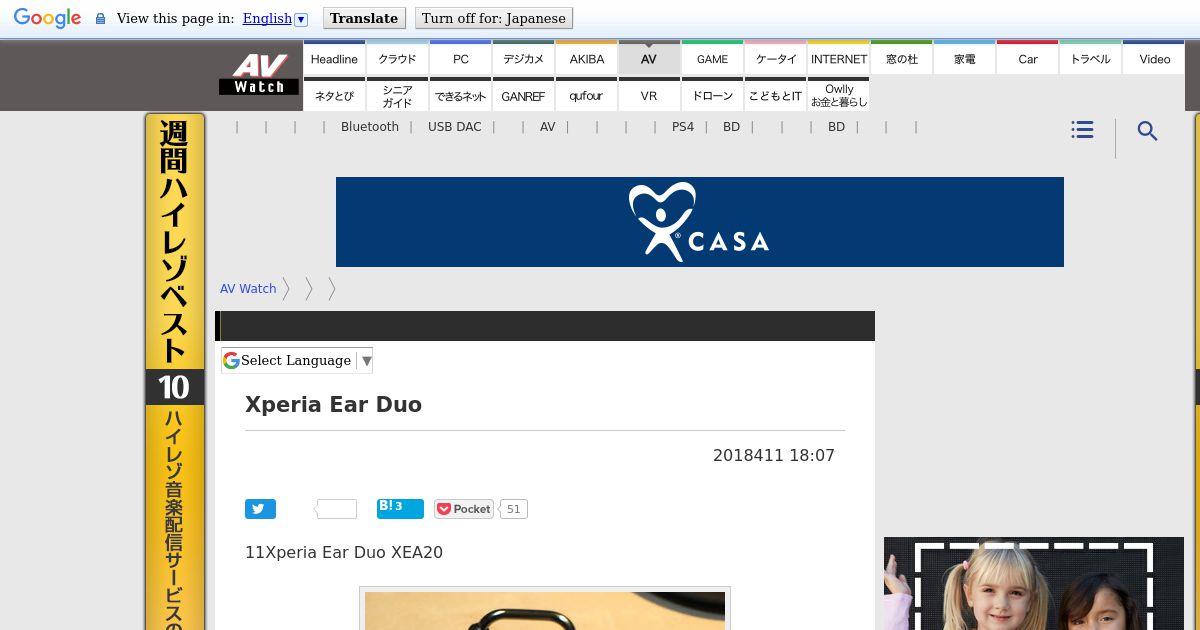Open the 家電 tab
1200x630 pixels.
tap(965, 58)
